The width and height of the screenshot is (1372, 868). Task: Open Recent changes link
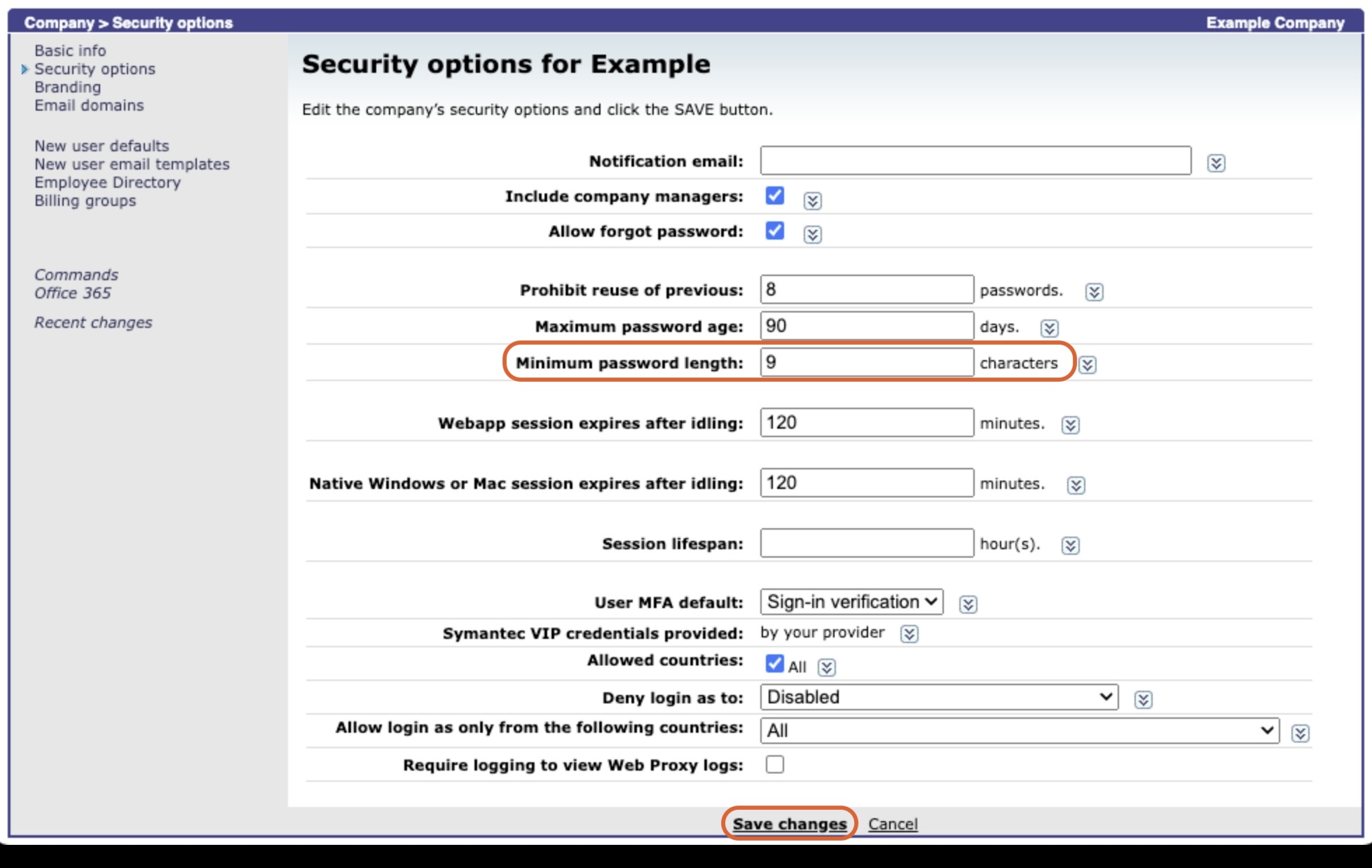(93, 322)
